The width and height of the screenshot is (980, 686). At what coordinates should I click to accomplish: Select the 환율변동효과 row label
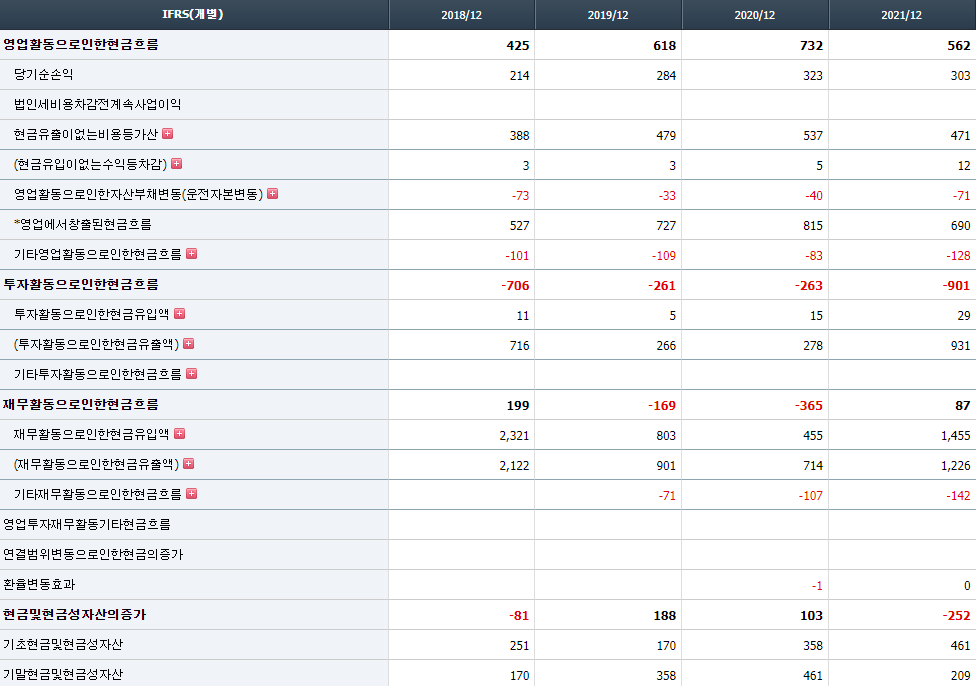click(x=39, y=584)
